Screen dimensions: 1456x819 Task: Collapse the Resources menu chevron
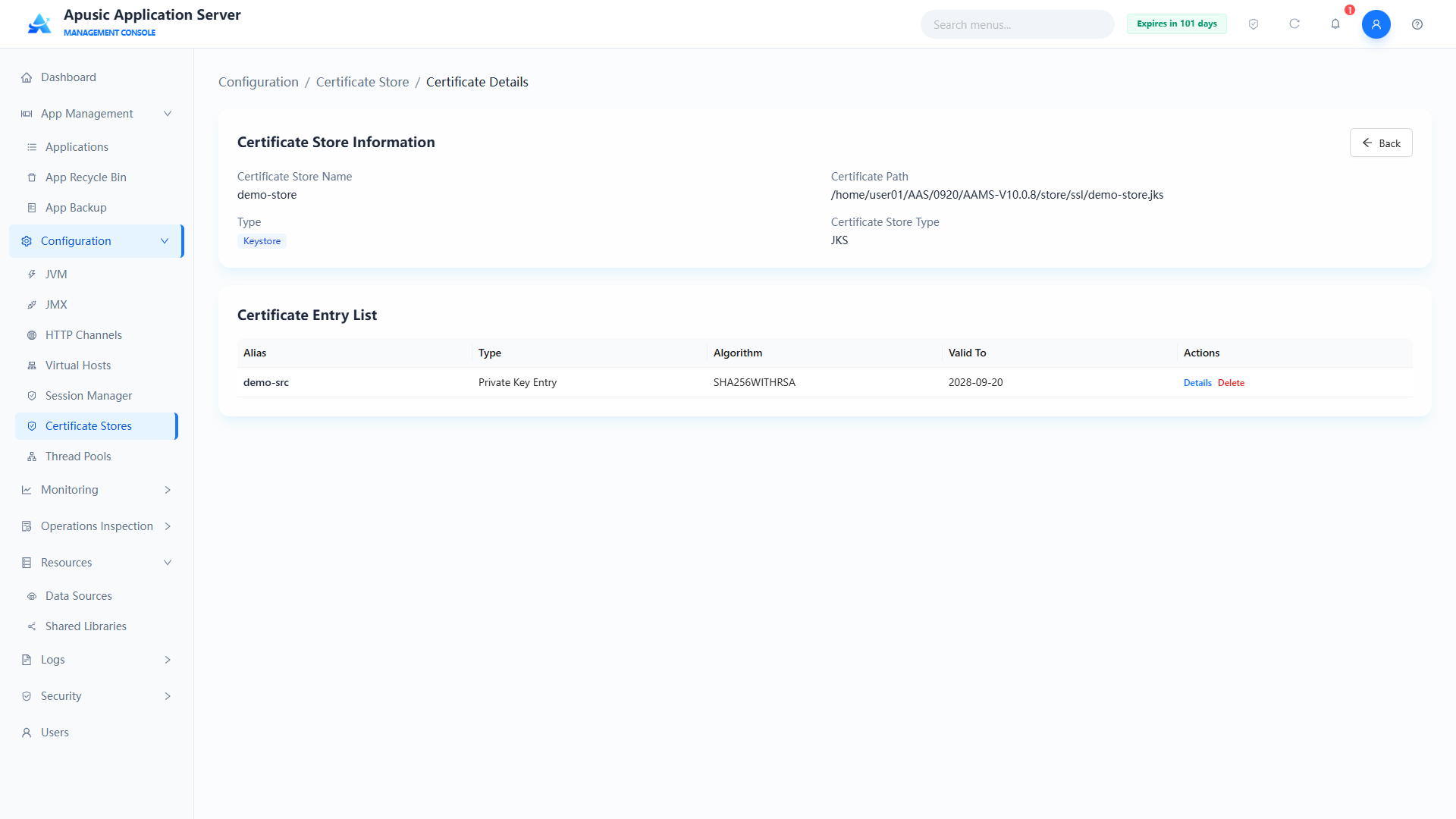pos(168,563)
